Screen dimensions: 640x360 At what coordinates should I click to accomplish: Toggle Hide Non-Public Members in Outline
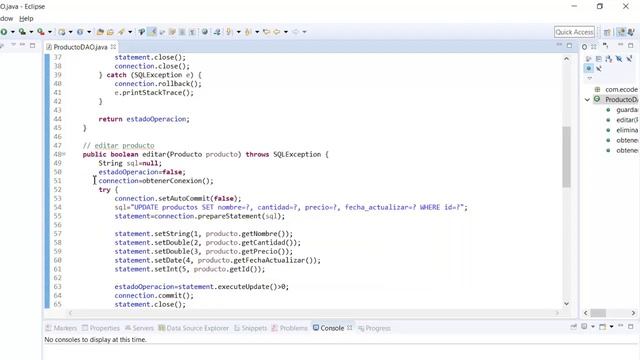pyautogui.click(x=589, y=68)
